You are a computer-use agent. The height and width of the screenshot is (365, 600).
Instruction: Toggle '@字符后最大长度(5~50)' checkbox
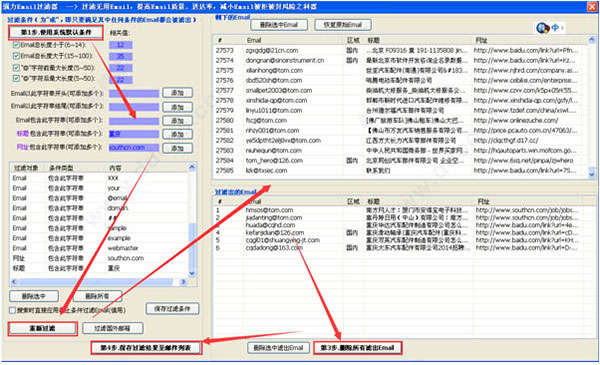pos(16,78)
